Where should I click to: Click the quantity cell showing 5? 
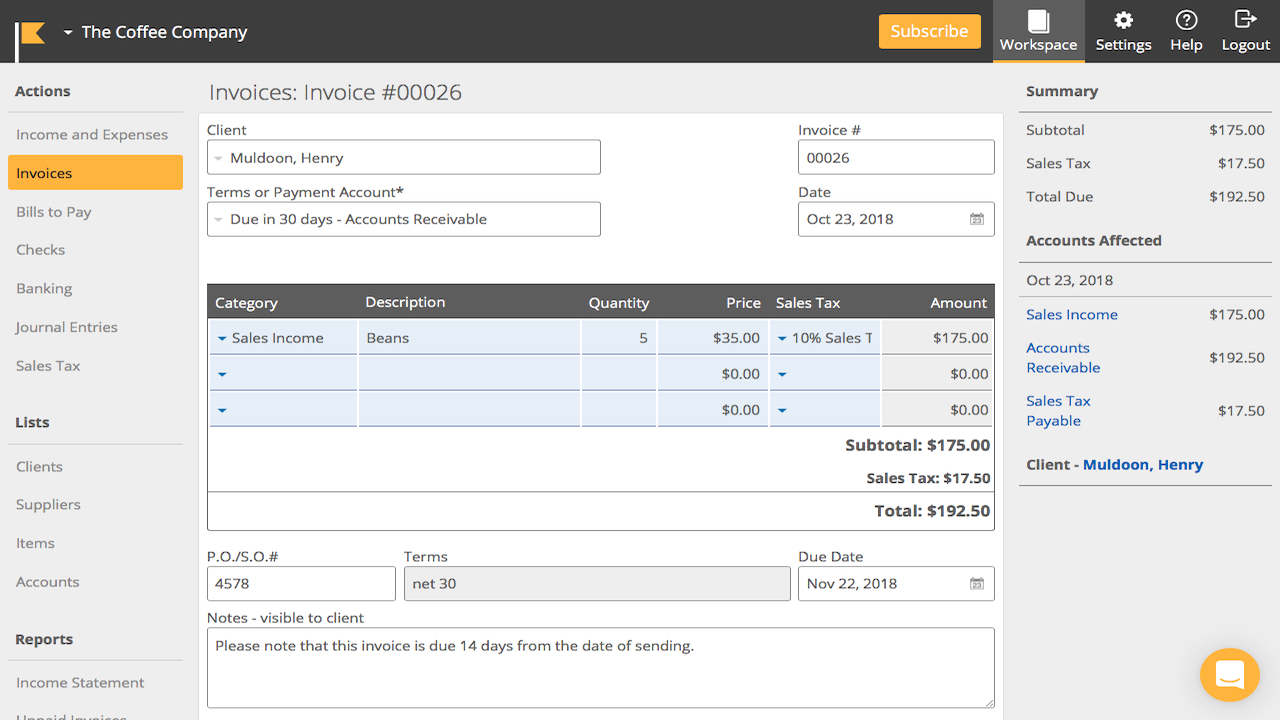coord(619,338)
